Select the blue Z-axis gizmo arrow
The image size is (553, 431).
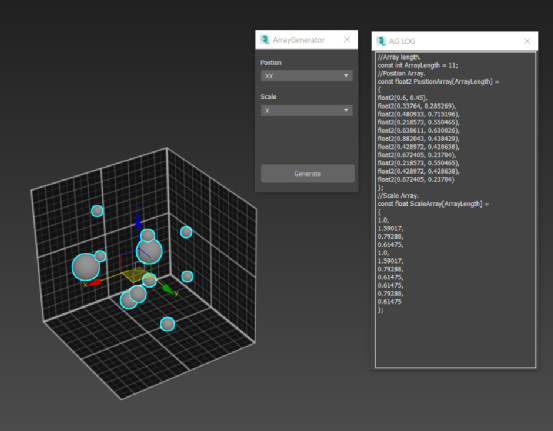click(x=138, y=219)
